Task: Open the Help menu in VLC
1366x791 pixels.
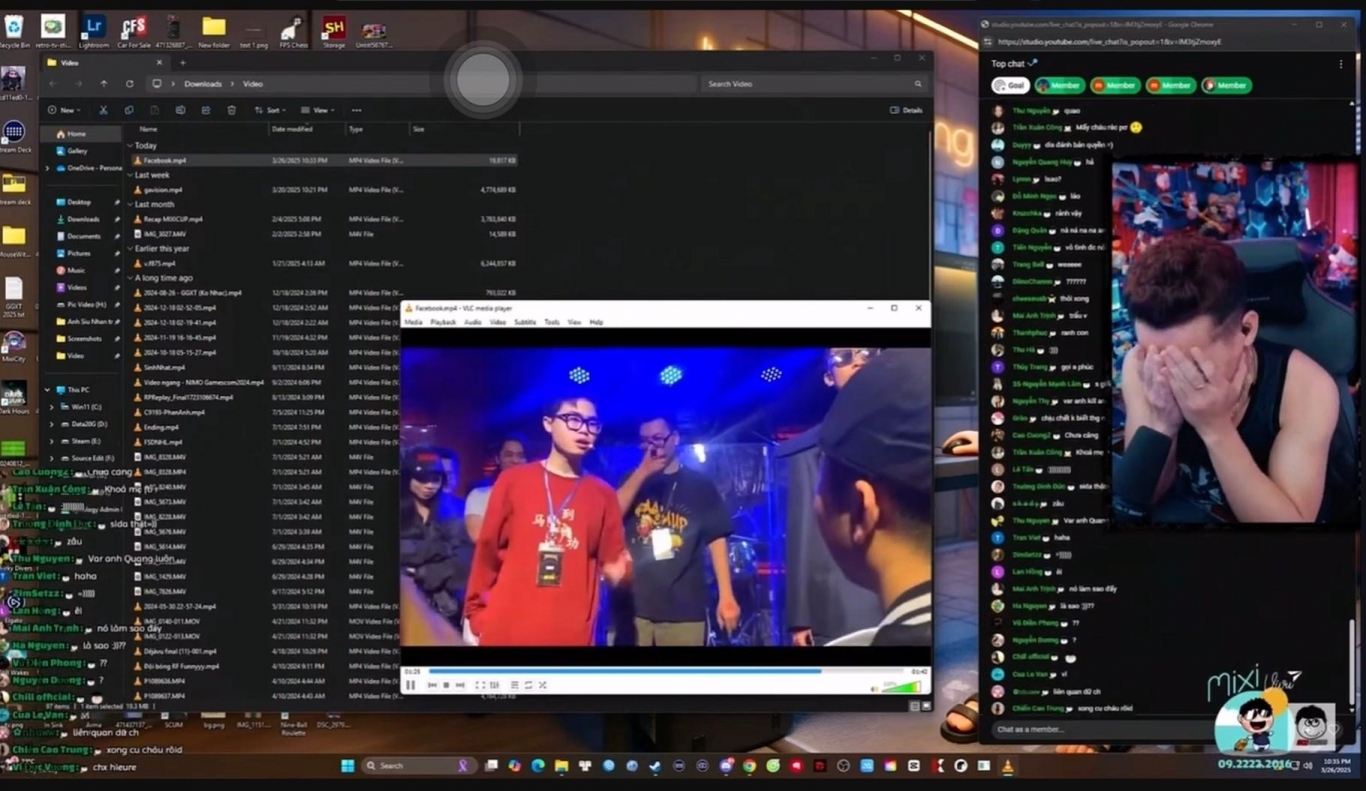Action: point(596,322)
